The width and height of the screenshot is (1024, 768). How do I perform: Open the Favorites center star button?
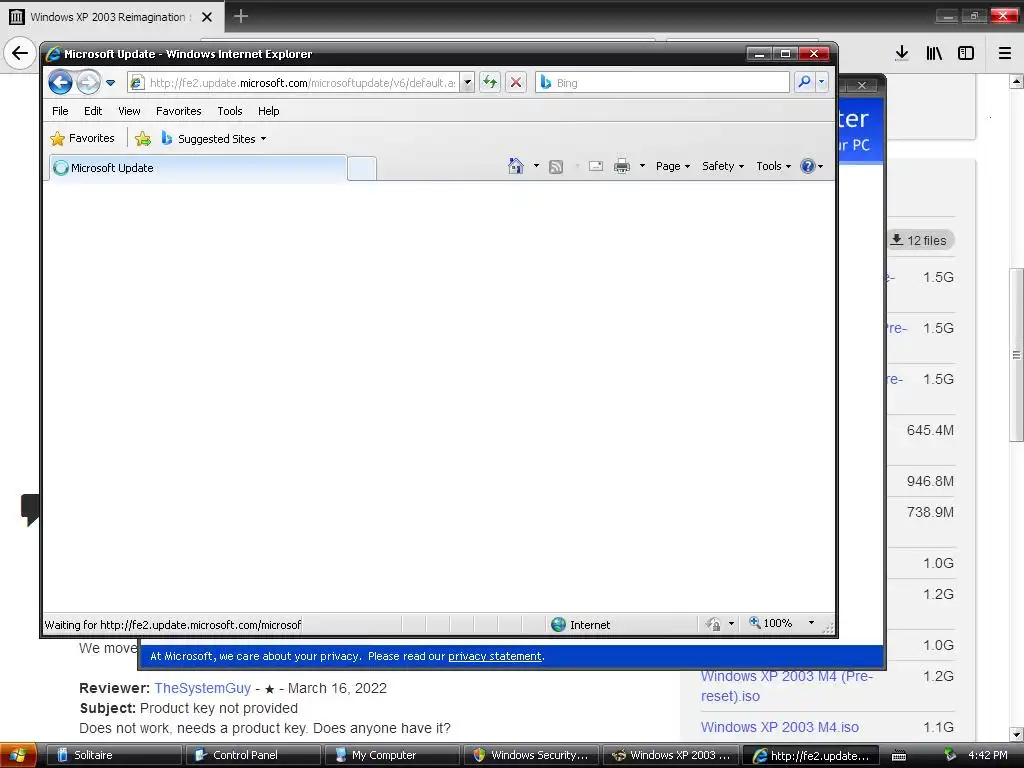(82, 138)
